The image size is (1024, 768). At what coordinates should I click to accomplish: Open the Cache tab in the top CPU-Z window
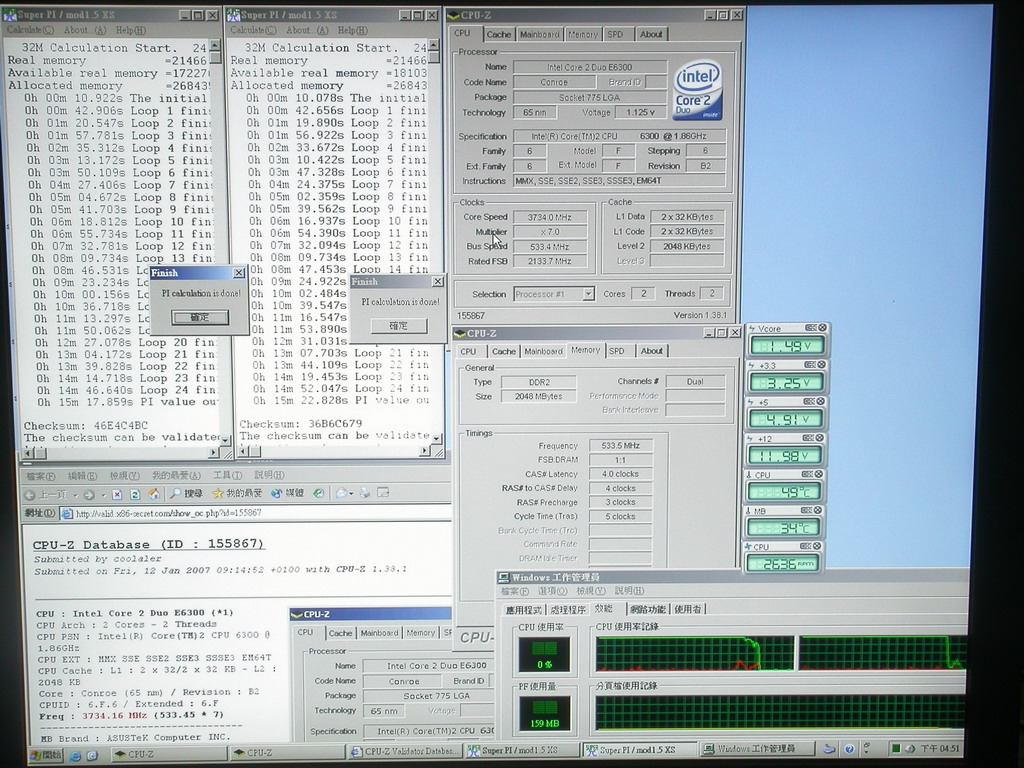coord(498,35)
